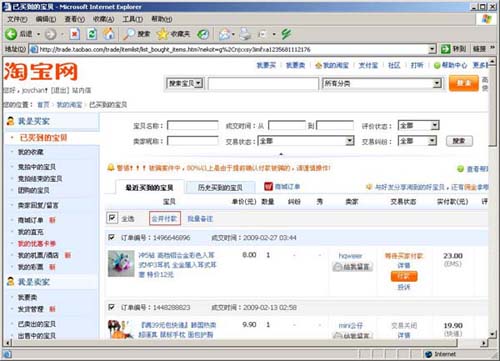This screenshot has width=500, height=361.
Task: Click the warning bell icon
Action: click(x=111, y=168)
